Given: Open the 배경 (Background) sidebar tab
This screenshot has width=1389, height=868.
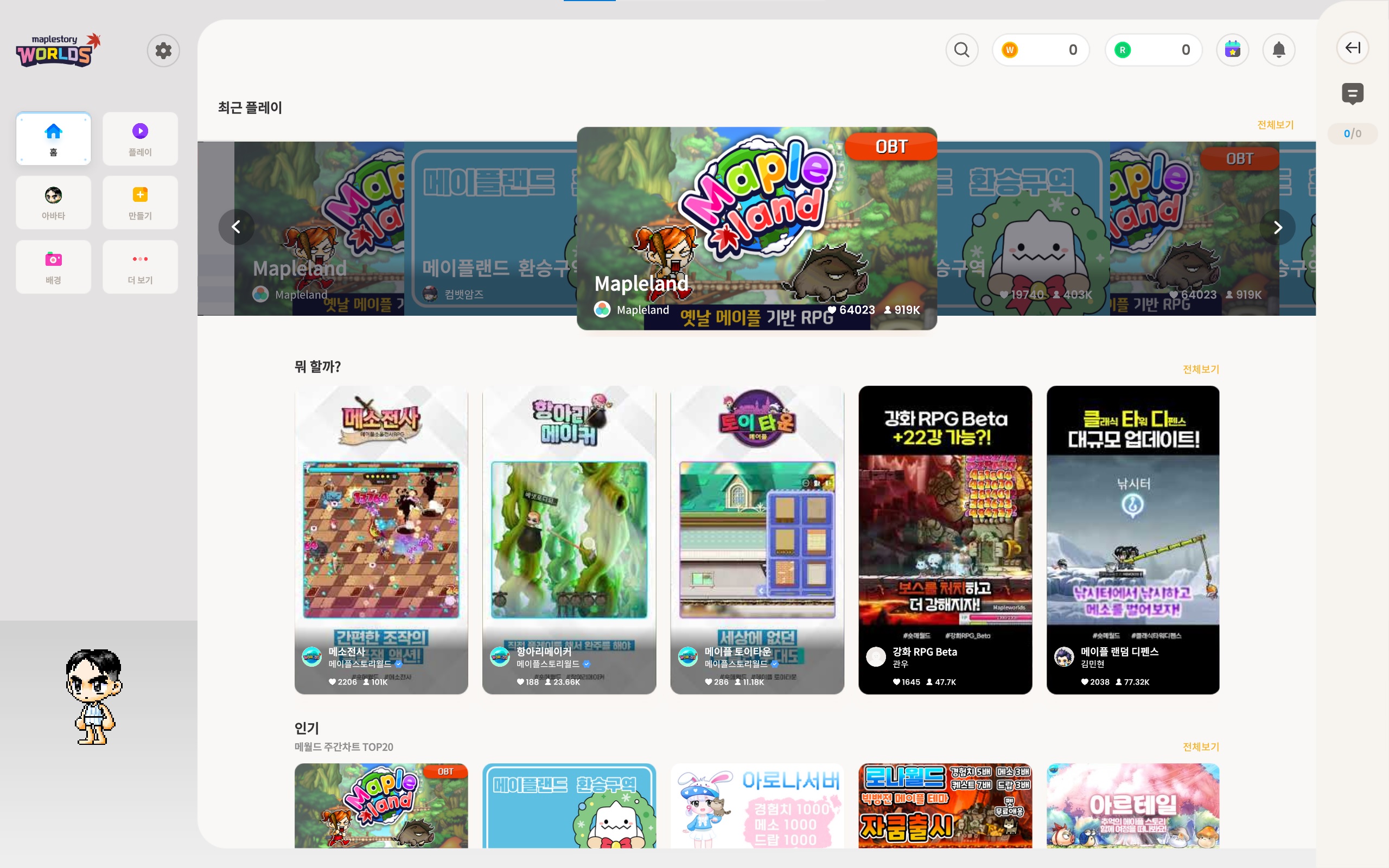Looking at the screenshot, I should tap(53, 267).
